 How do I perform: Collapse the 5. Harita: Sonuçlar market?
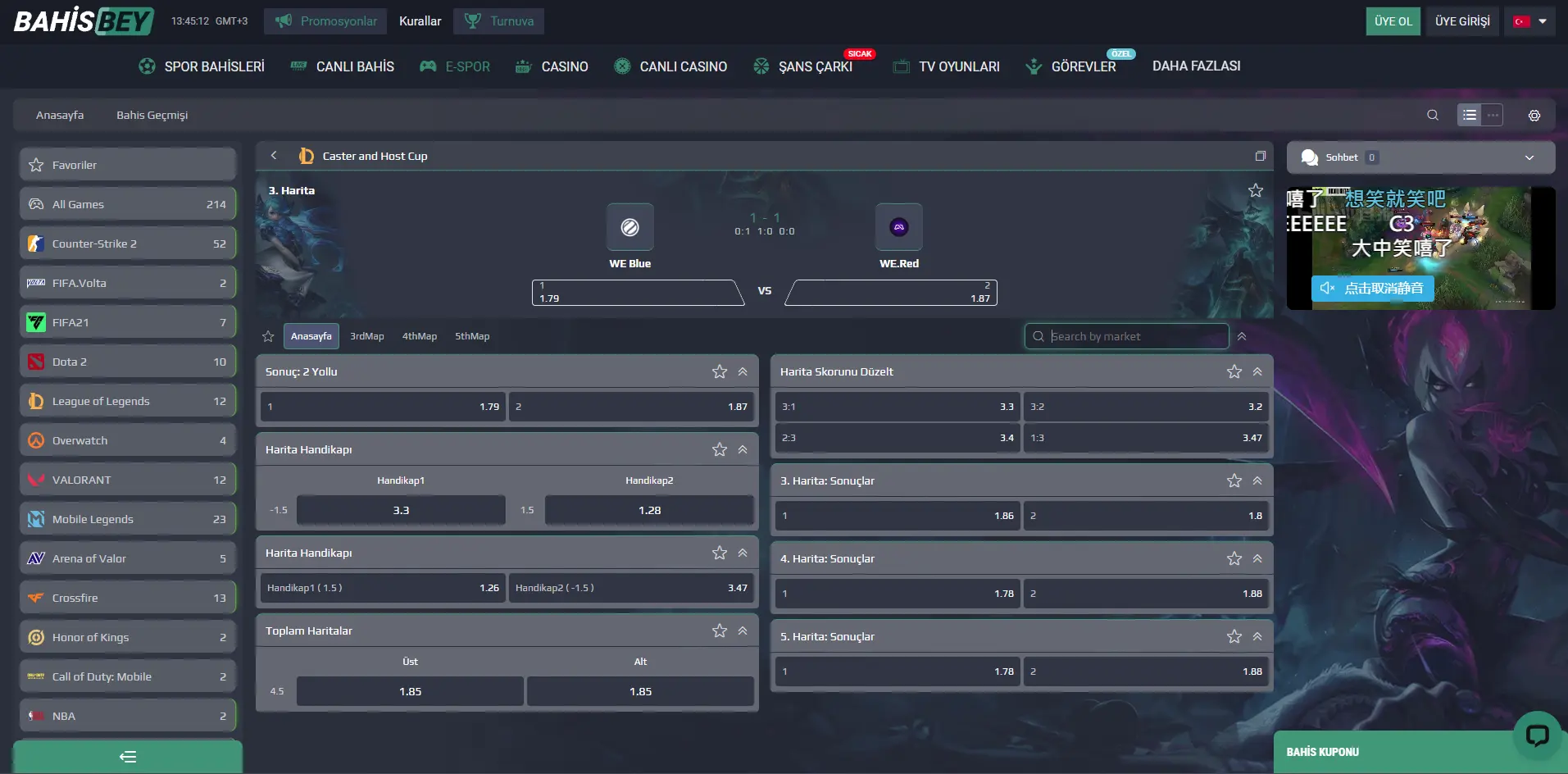[x=1257, y=636]
